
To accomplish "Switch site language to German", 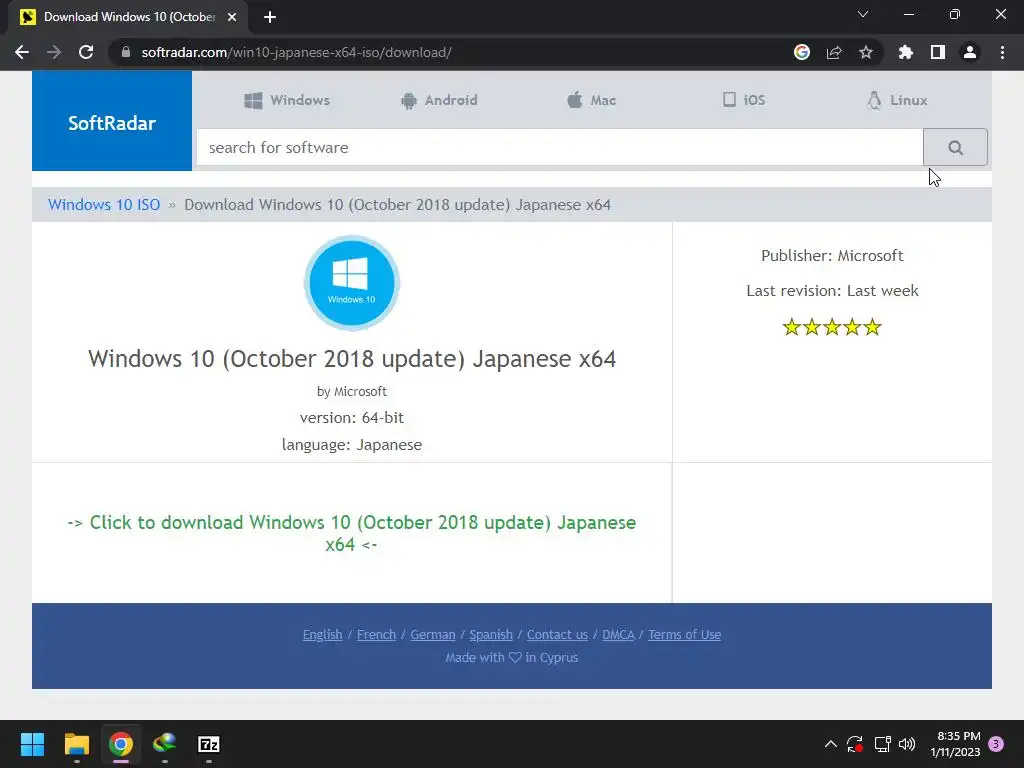I will click(432, 634).
